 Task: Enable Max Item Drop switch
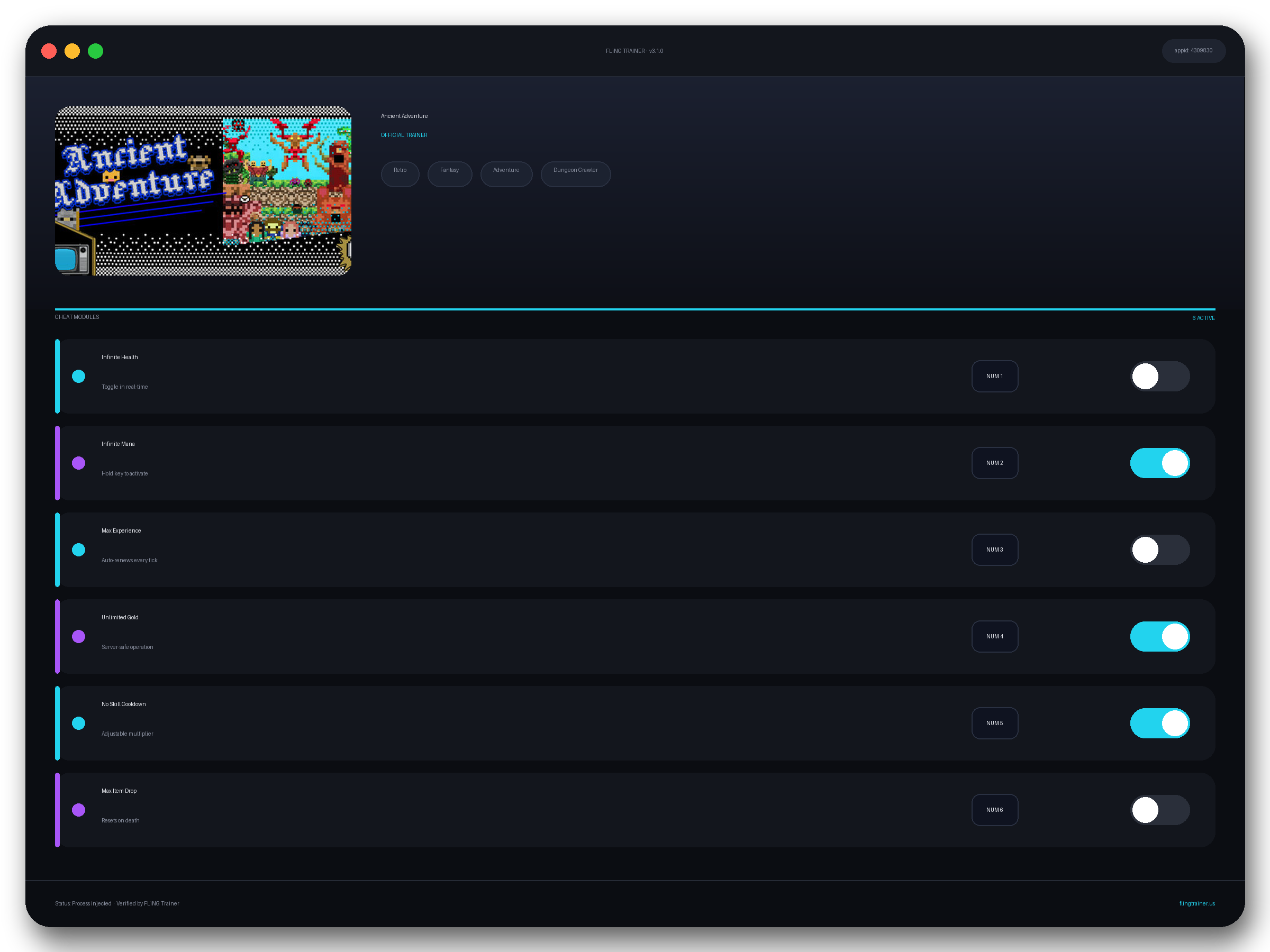[x=1160, y=810]
